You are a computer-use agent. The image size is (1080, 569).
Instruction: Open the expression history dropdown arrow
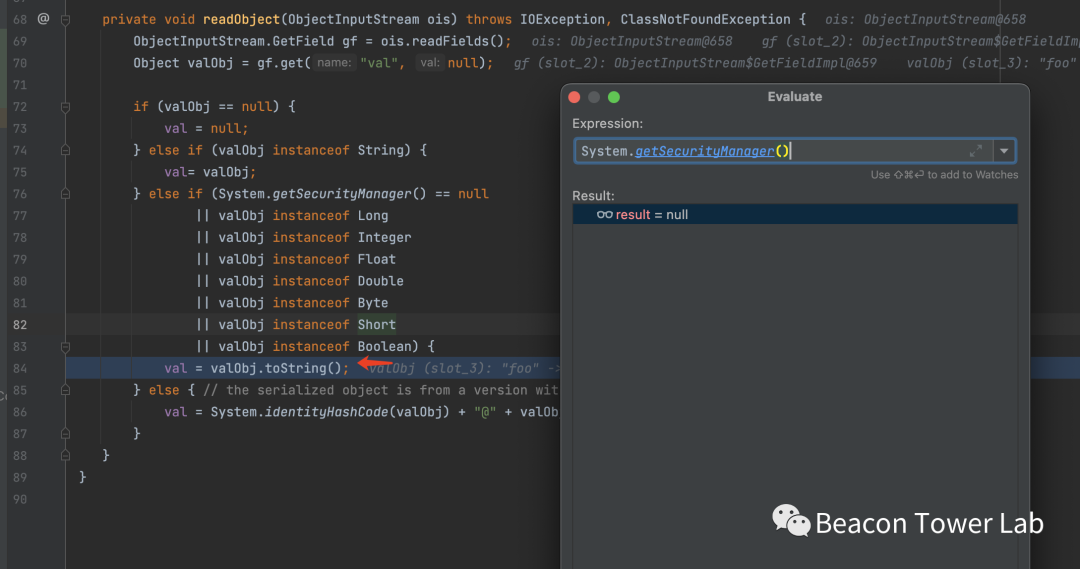[1004, 151]
